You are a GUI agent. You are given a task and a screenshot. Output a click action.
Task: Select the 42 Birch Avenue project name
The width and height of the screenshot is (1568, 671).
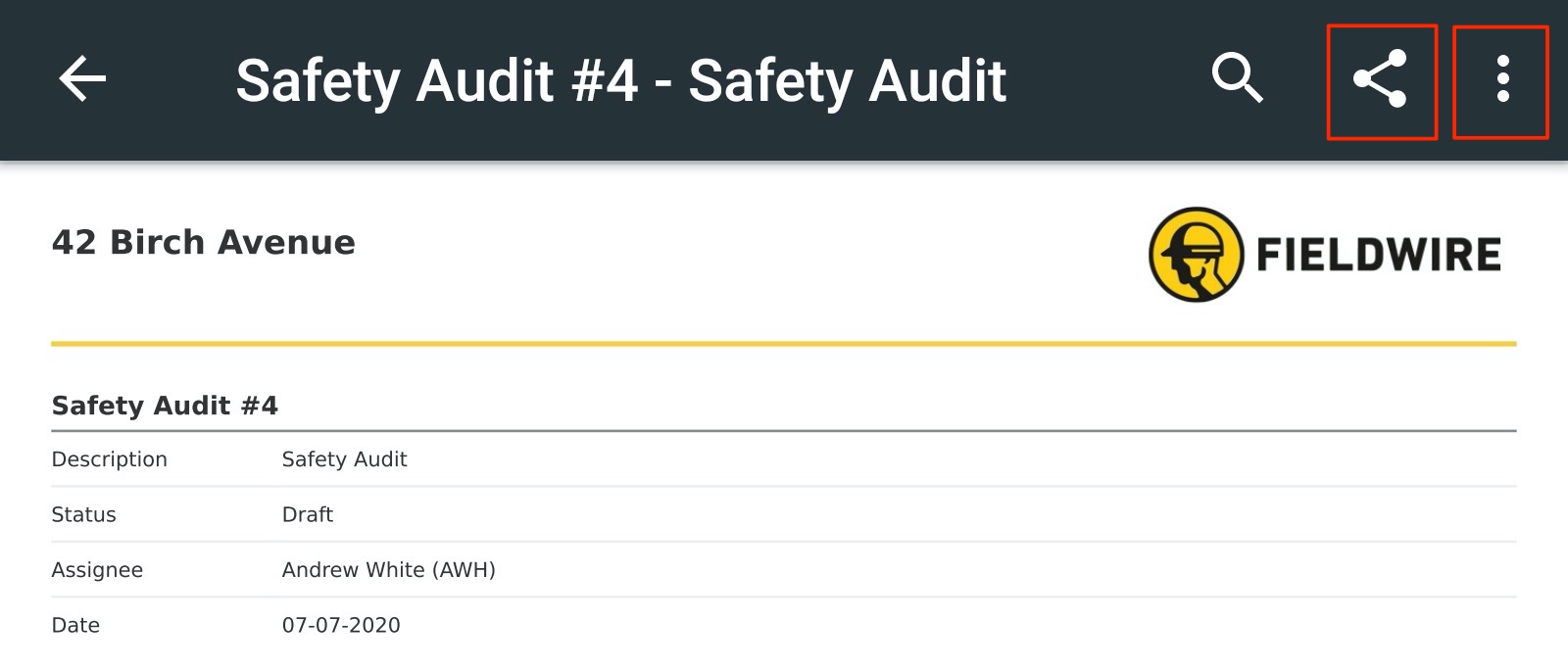(x=203, y=242)
